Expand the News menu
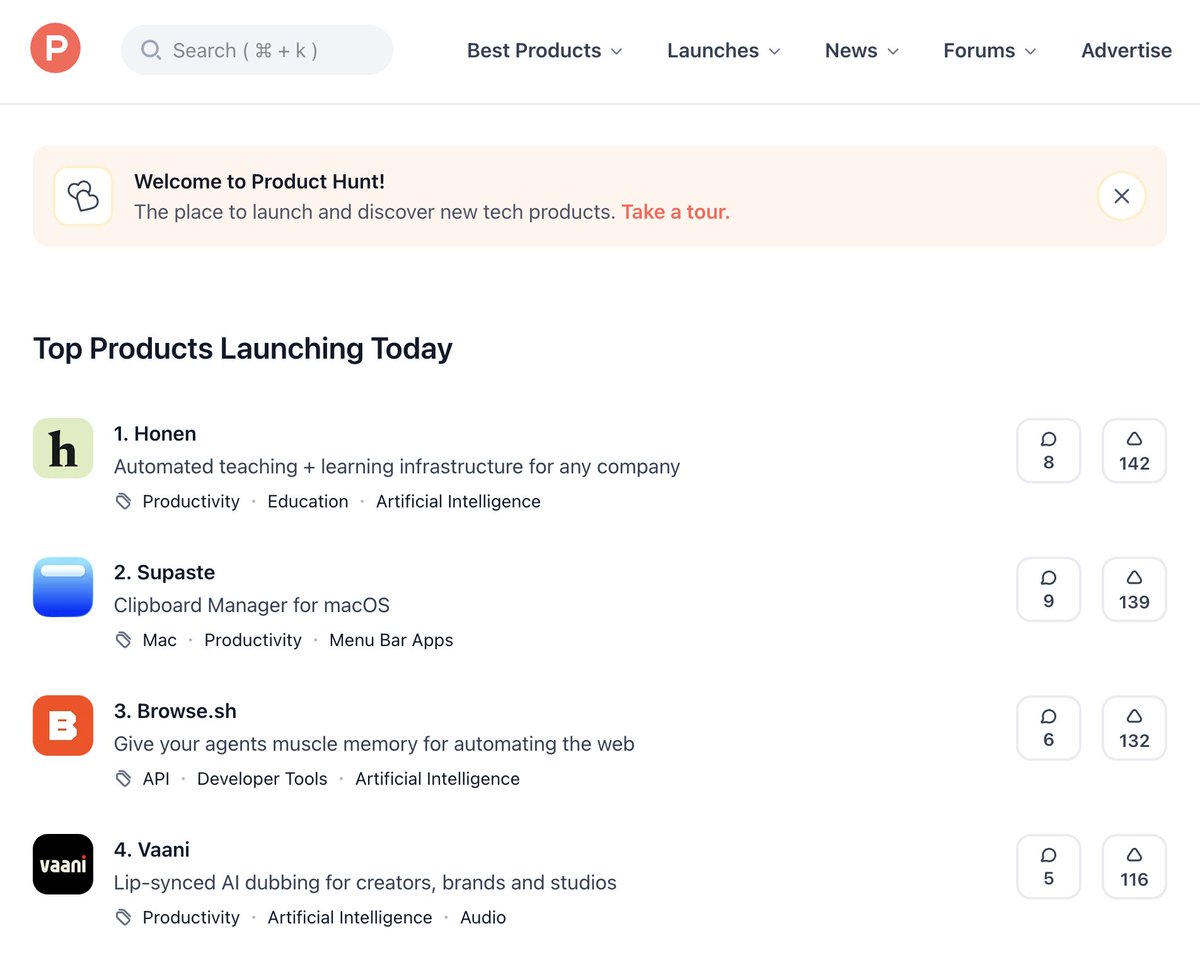 [862, 50]
